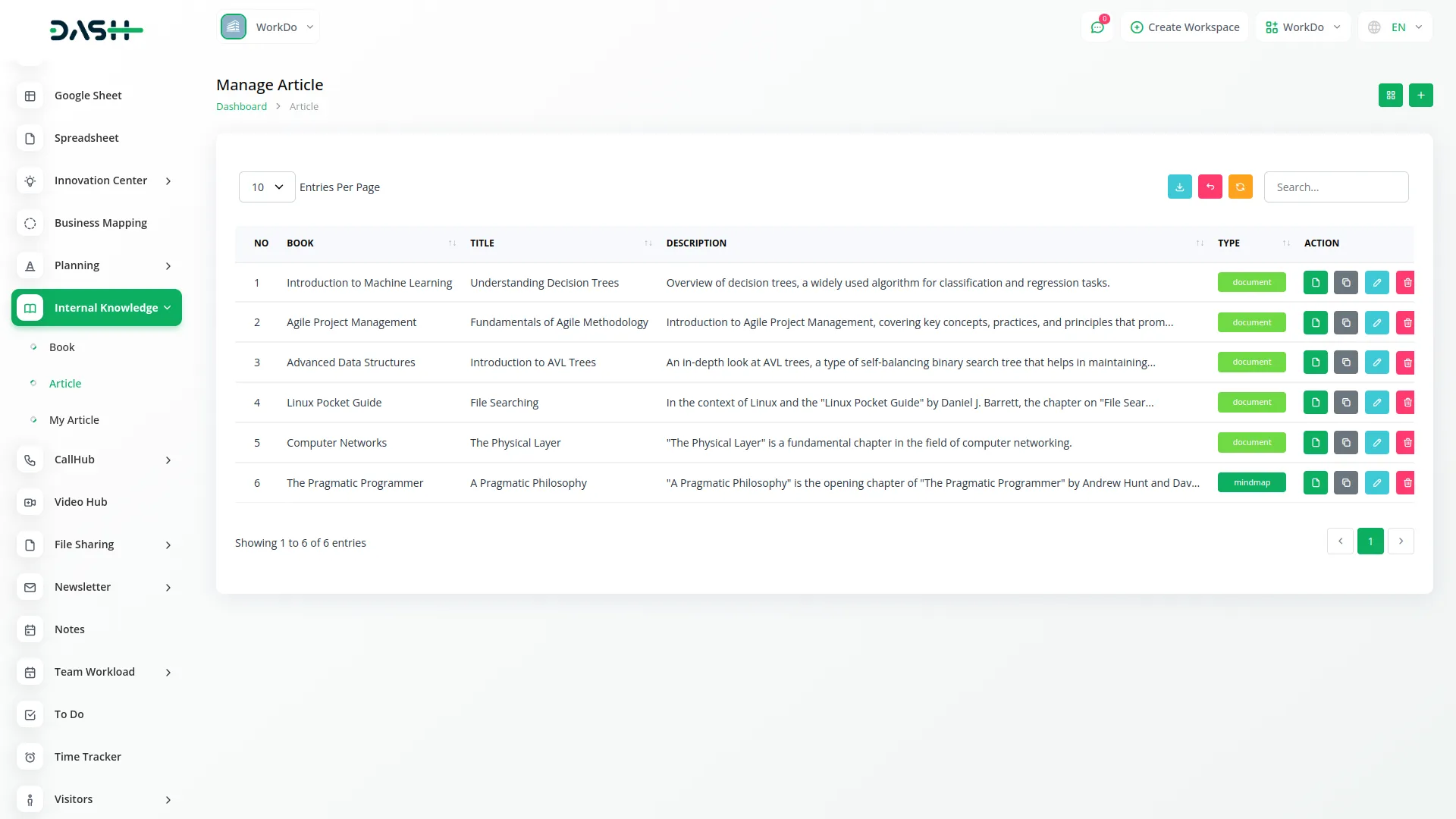Screen dimensions: 1456x819
Task: Duplicate the A Pragmatic Philosophy article
Action: 1345,482
